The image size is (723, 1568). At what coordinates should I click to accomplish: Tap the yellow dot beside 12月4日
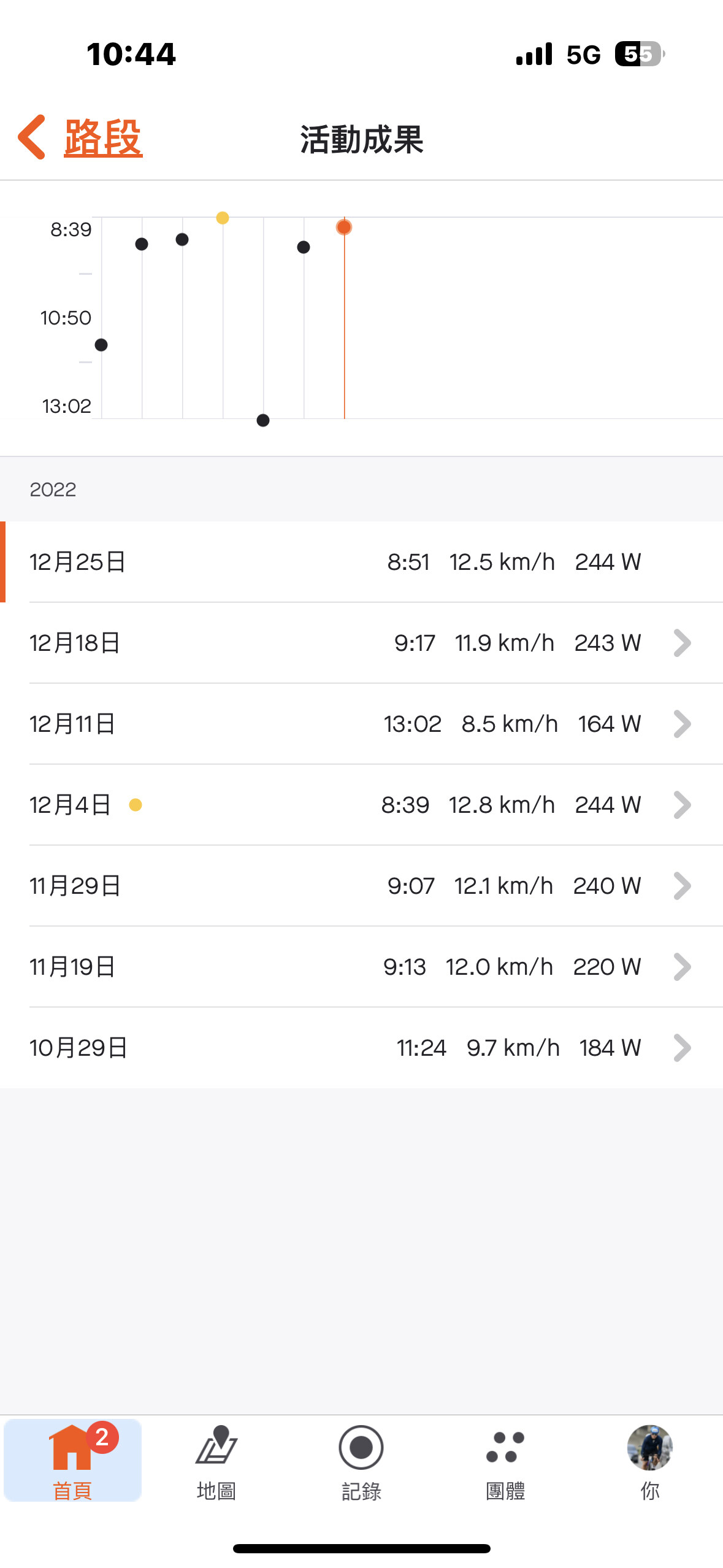click(x=136, y=805)
